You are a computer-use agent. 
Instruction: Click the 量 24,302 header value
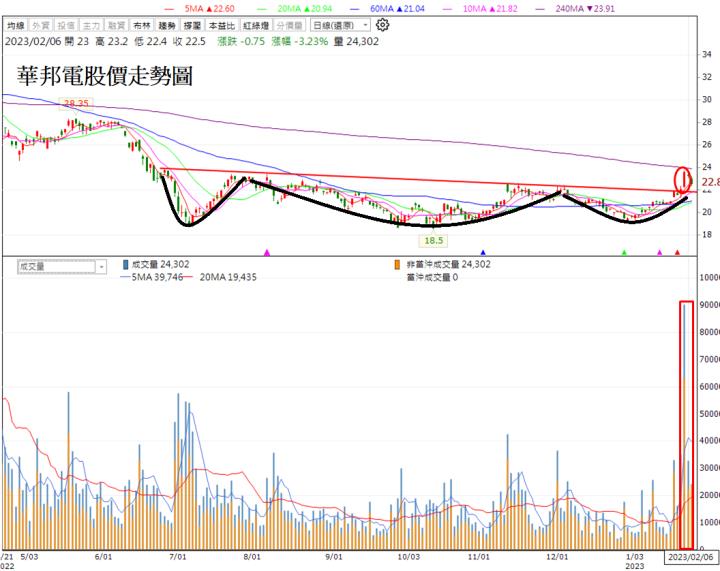click(x=356, y=41)
